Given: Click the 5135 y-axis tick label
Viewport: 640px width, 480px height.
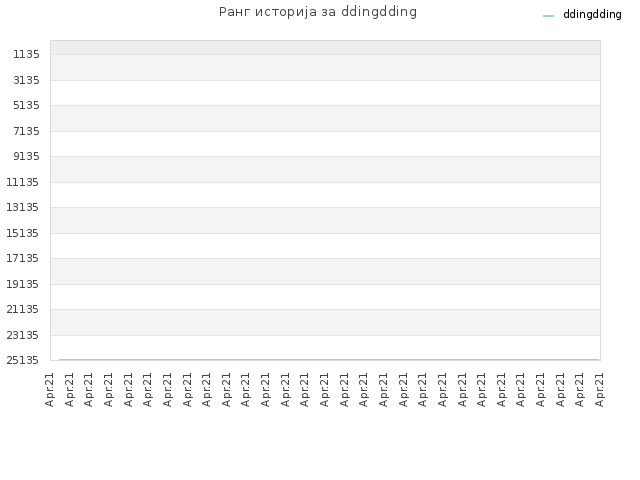Looking at the screenshot, I should [26, 105].
